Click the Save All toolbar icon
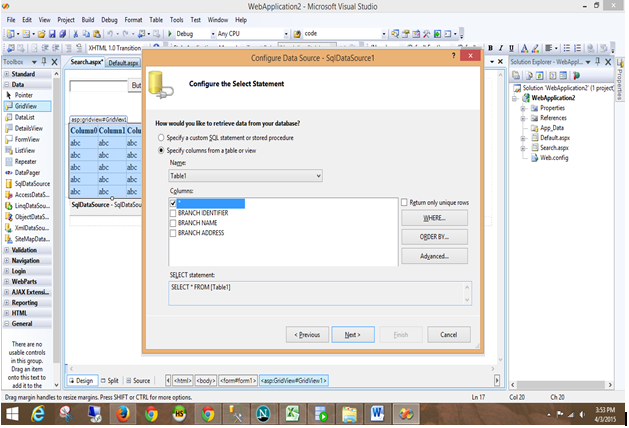Screen dimensions: 629x428 pos(63,34)
